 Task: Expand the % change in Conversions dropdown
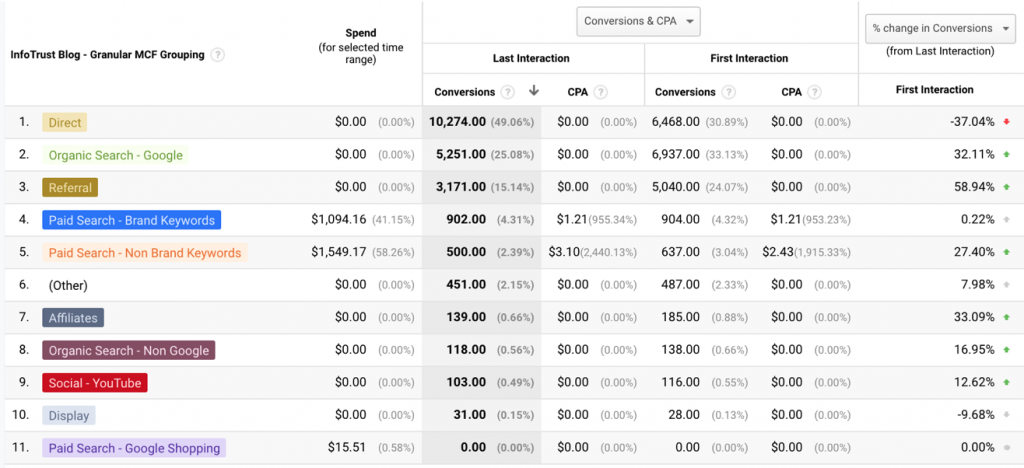point(938,28)
